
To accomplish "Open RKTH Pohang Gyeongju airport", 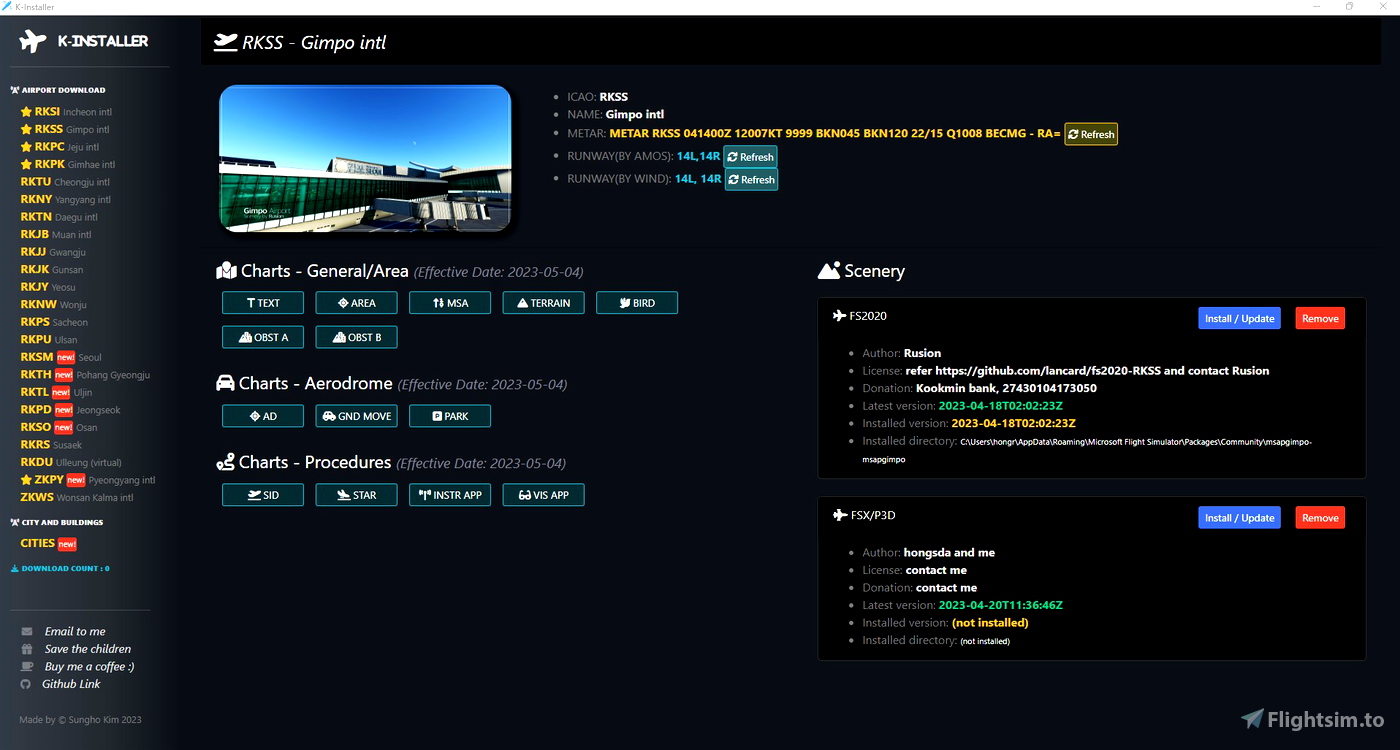I will [x=85, y=375].
